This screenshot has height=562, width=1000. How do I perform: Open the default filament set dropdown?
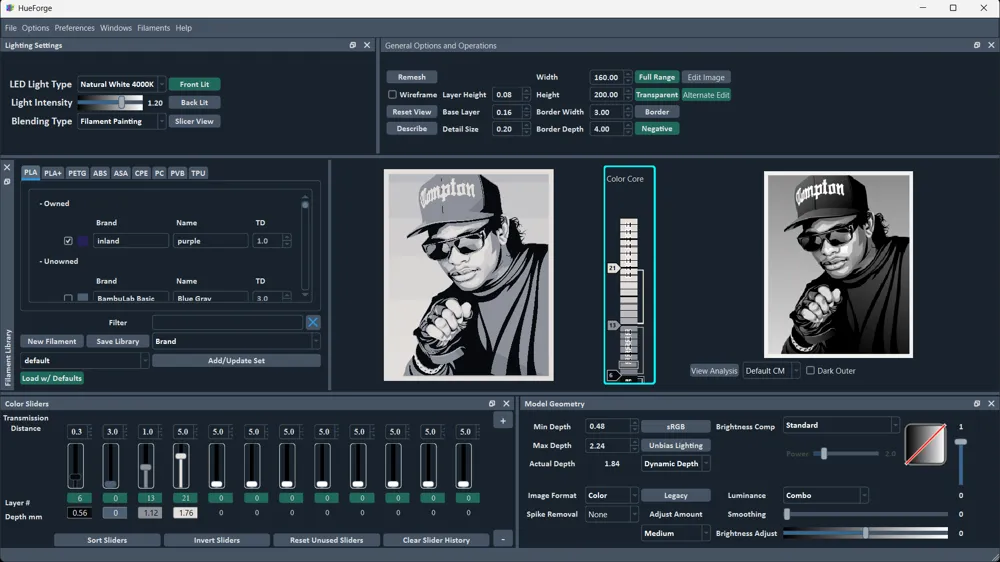[x=85, y=360]
